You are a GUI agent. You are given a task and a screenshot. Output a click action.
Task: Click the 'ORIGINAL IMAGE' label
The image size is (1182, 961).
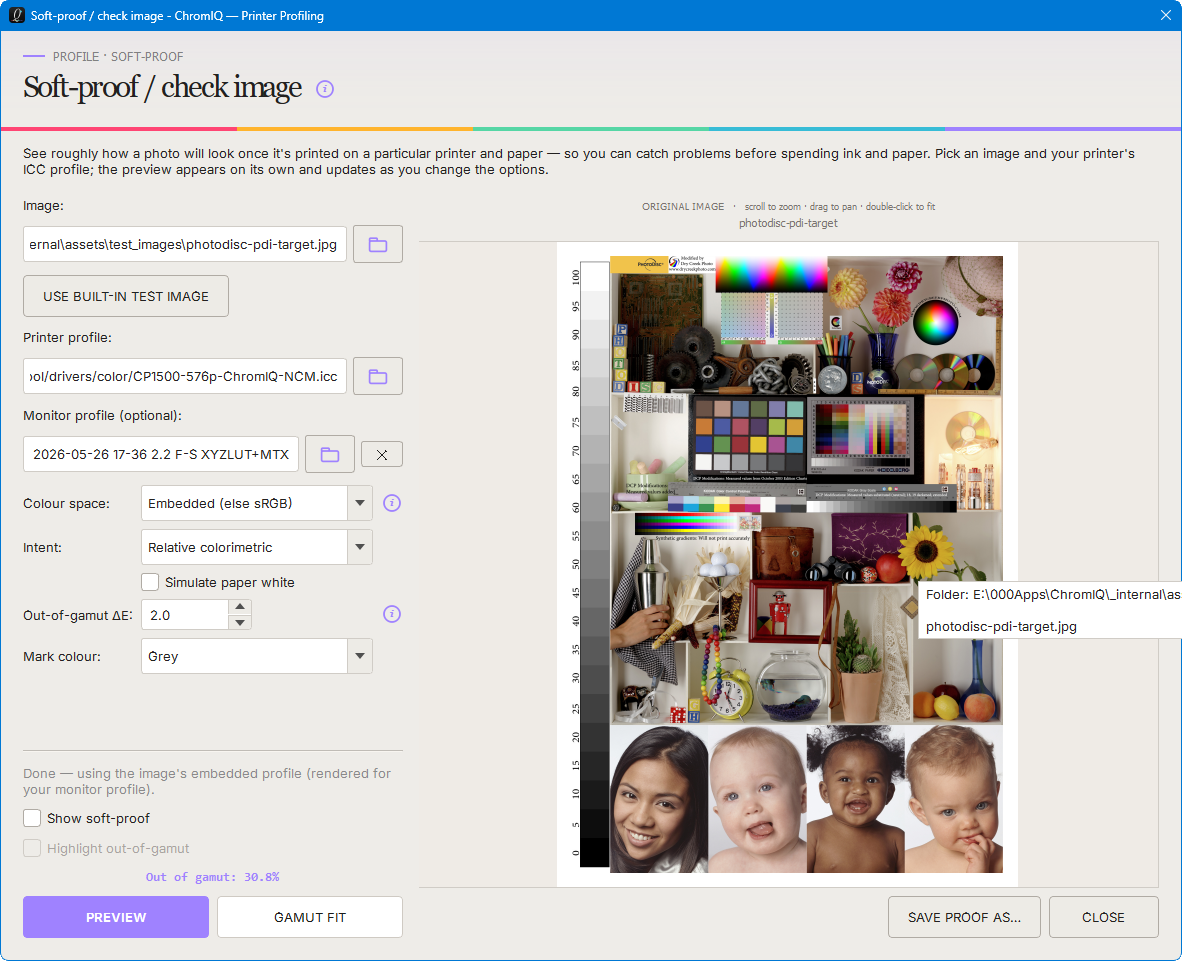683,207
